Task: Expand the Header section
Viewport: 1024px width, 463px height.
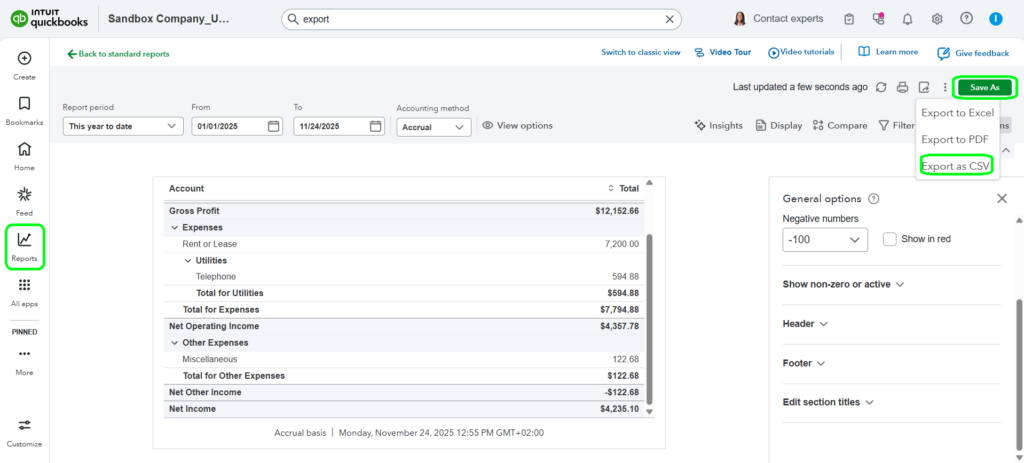Action: click(805, 324)
